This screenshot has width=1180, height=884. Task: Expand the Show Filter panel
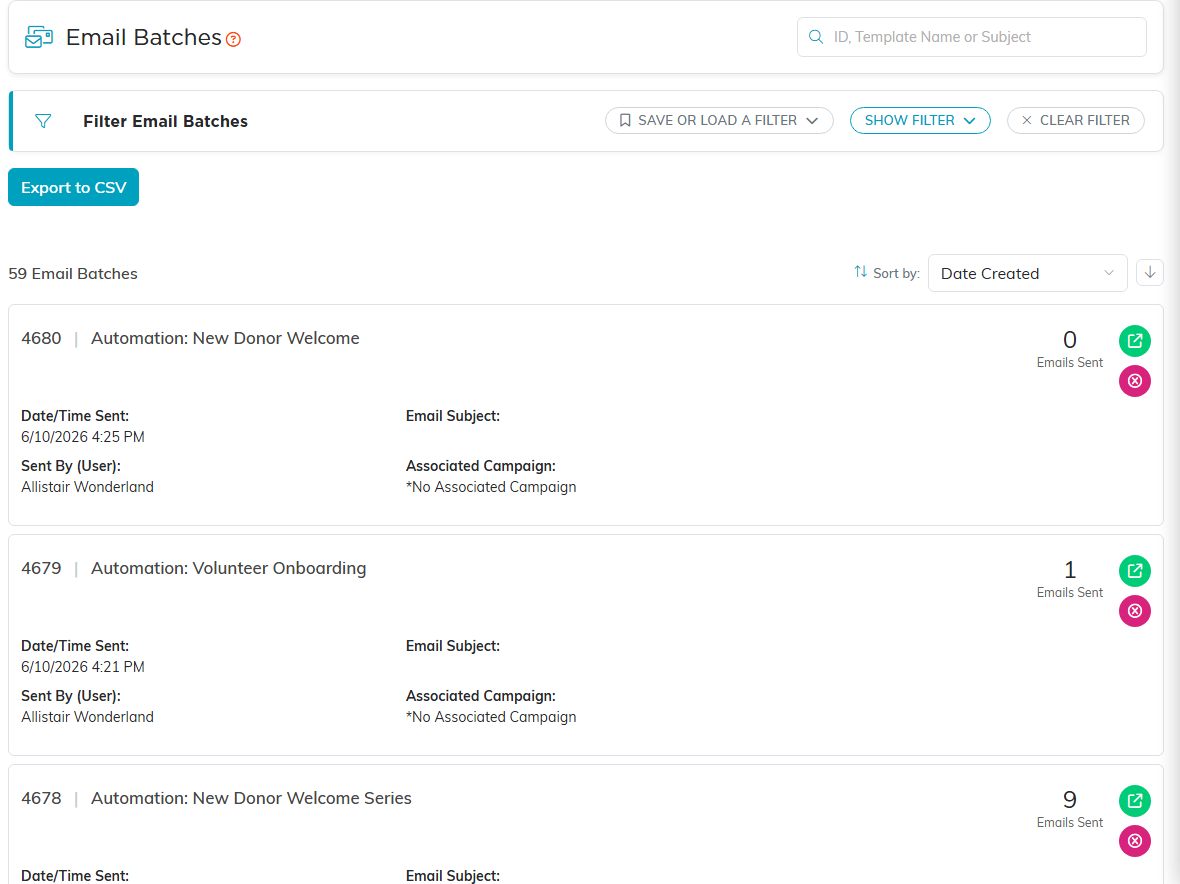tap(920, 120)
